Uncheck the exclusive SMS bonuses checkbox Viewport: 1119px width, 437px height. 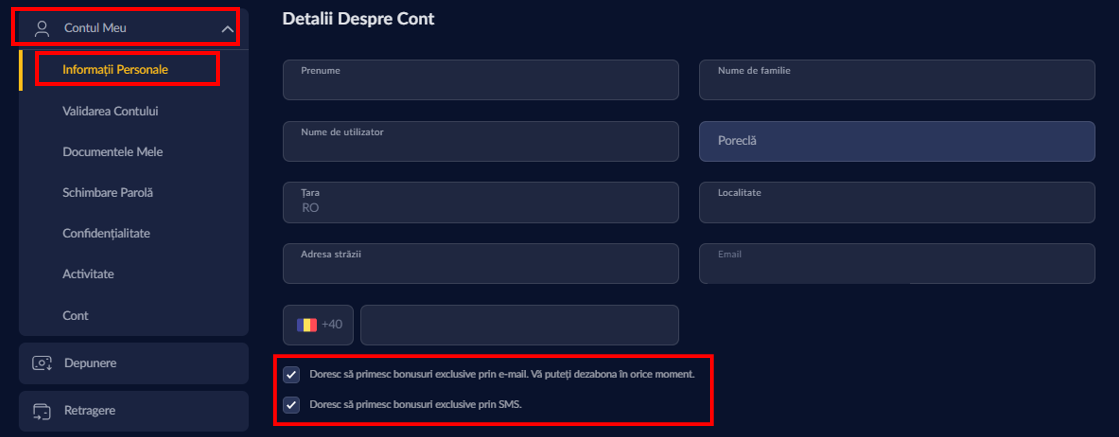click(291, 405)
